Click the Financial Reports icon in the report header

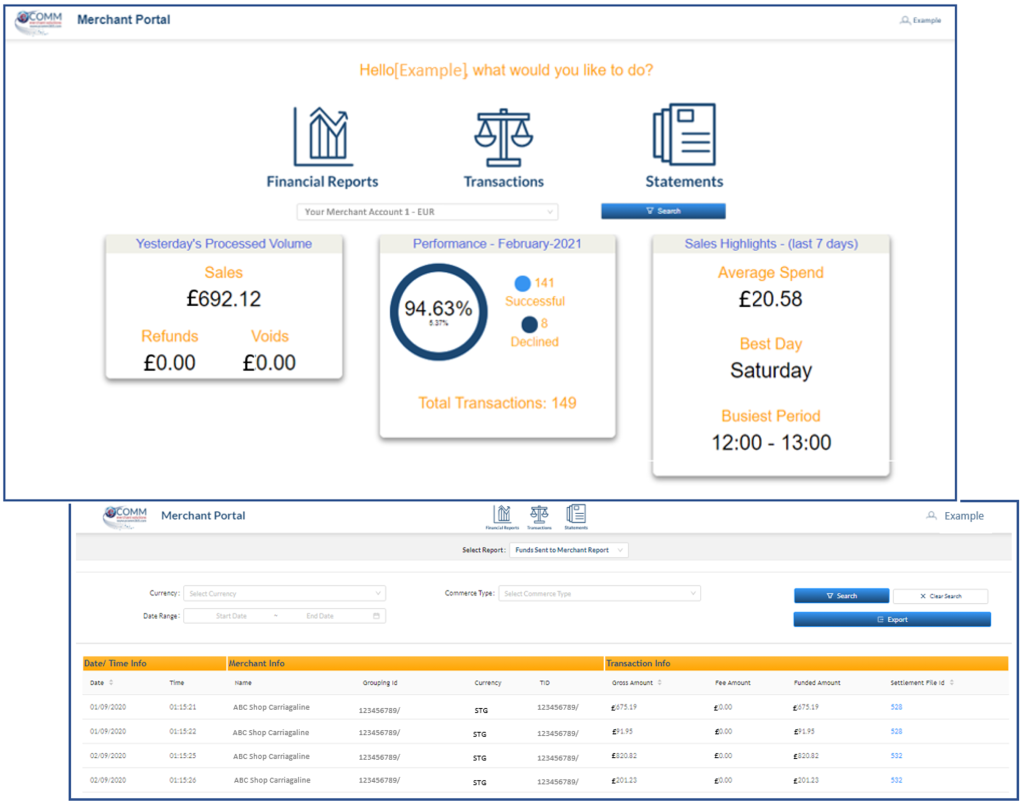coord(502,513)
